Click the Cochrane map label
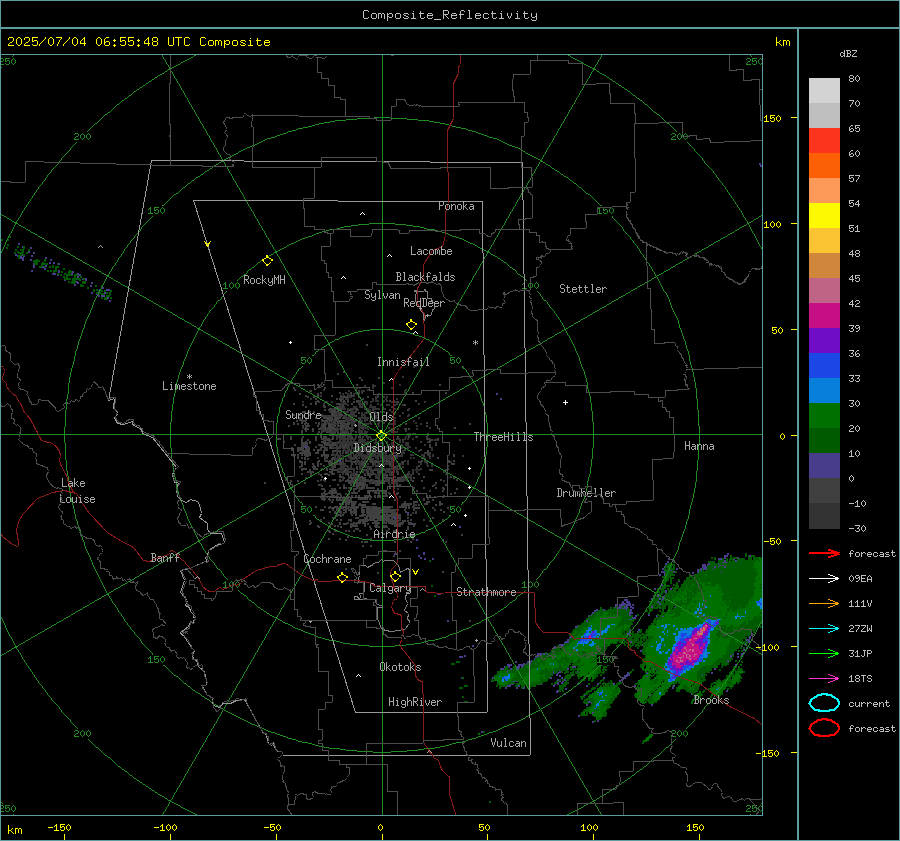 pos(327,559)
